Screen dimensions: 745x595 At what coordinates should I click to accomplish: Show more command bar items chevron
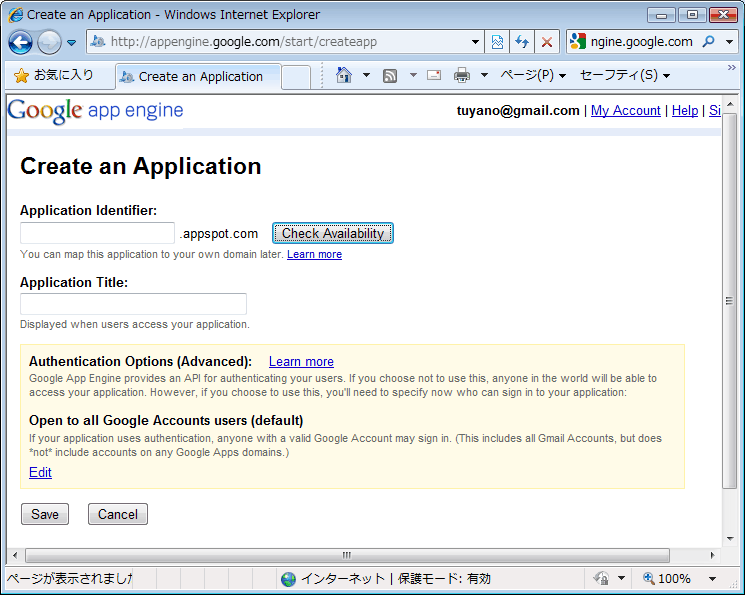pos(732,68)
